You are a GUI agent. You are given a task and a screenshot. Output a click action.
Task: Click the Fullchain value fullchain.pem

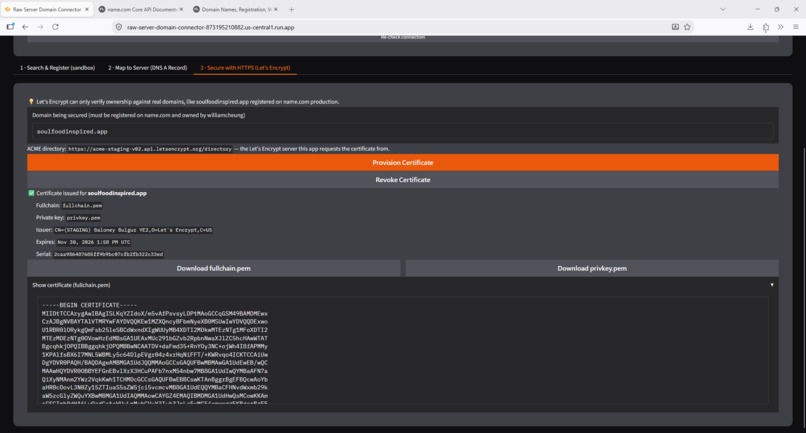pyautogui.click(x=82, y=206)
